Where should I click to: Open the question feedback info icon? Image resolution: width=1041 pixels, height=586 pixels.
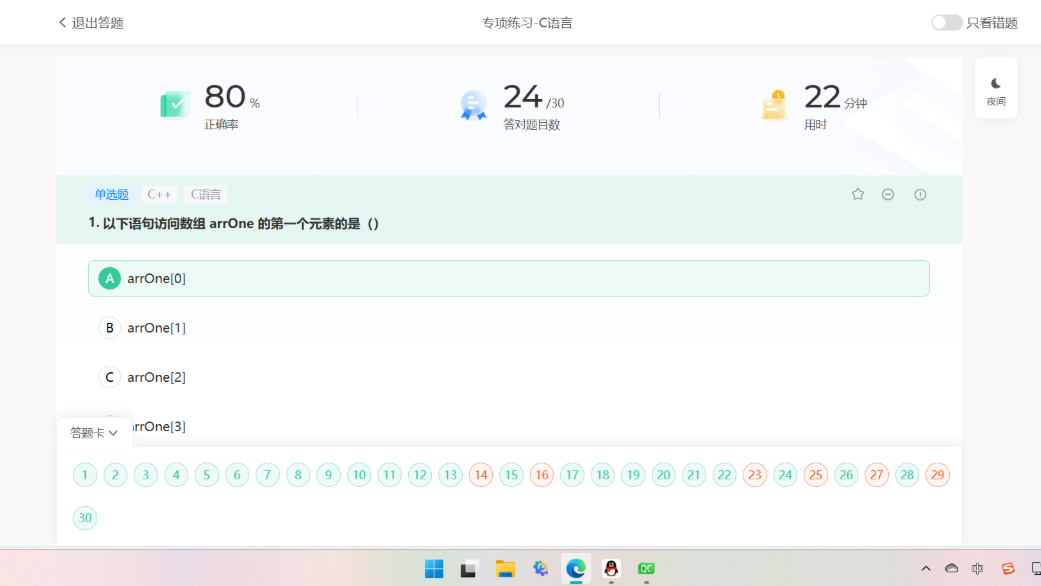919,194
